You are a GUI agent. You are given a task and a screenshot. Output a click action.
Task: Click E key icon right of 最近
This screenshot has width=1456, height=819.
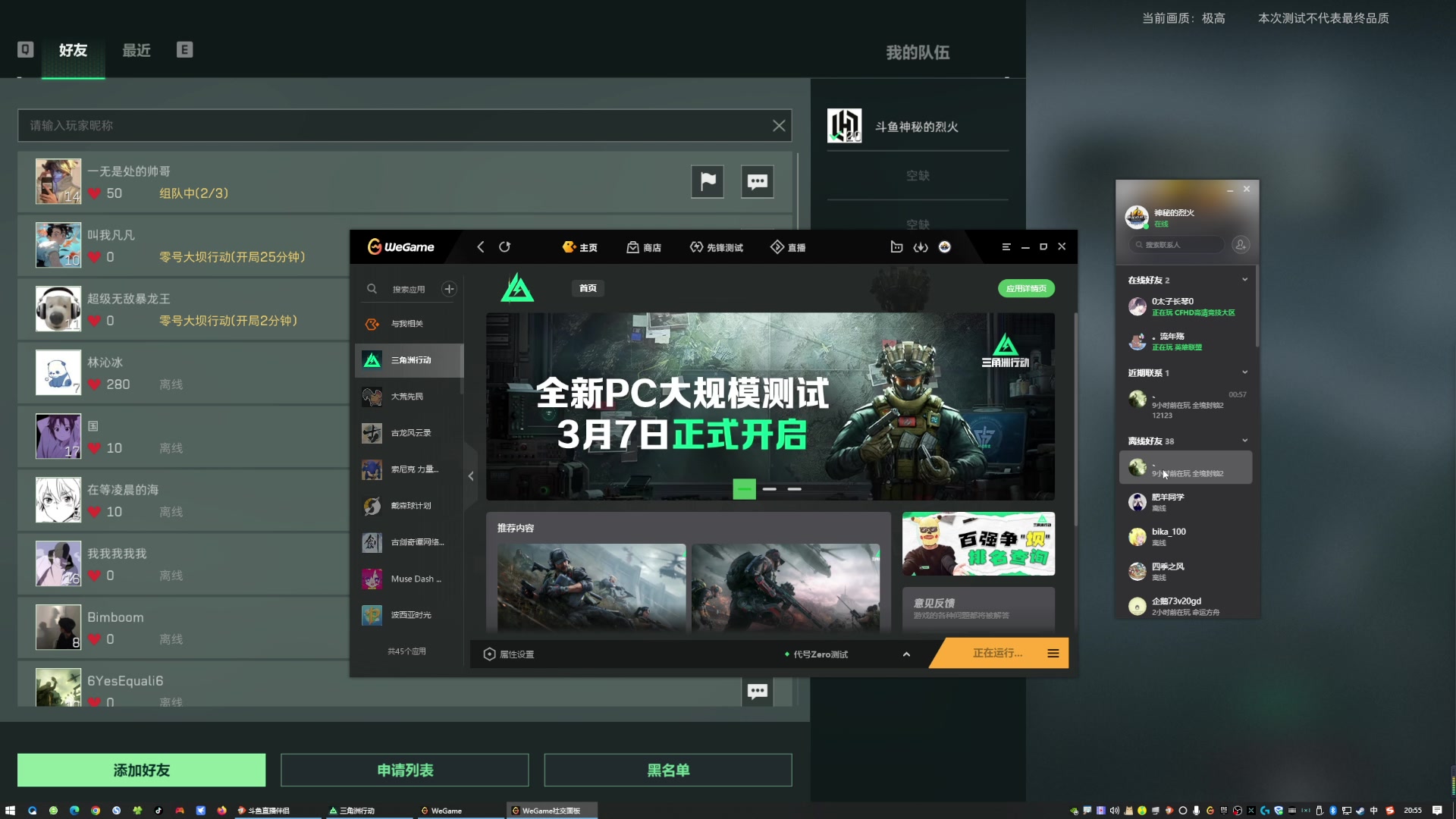(184, 49)
